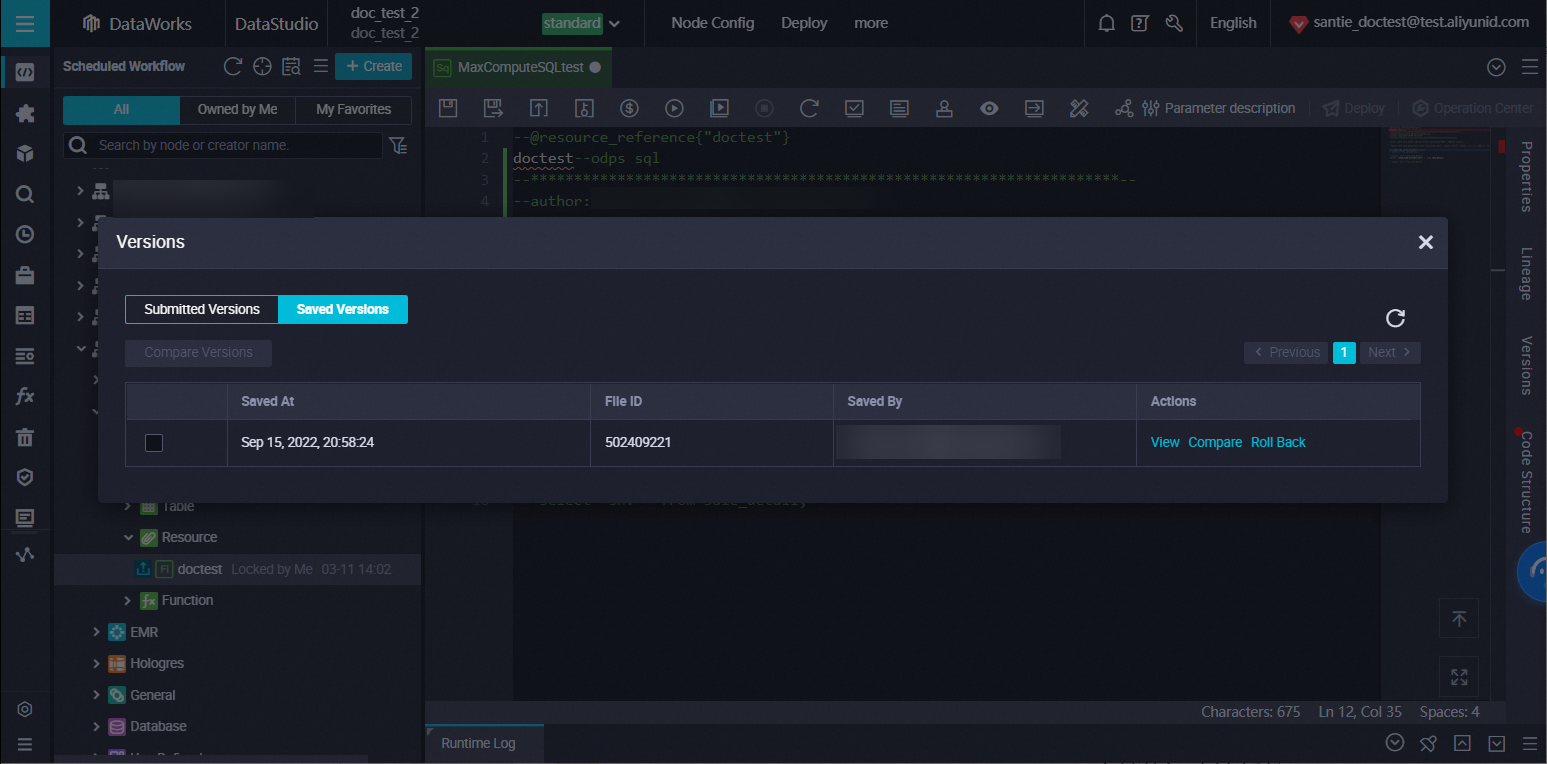Click the arrow-in-box toolbar icon
This screenshot has width=1547, height=764.
pyautogui.click(x=1034, y=108)
